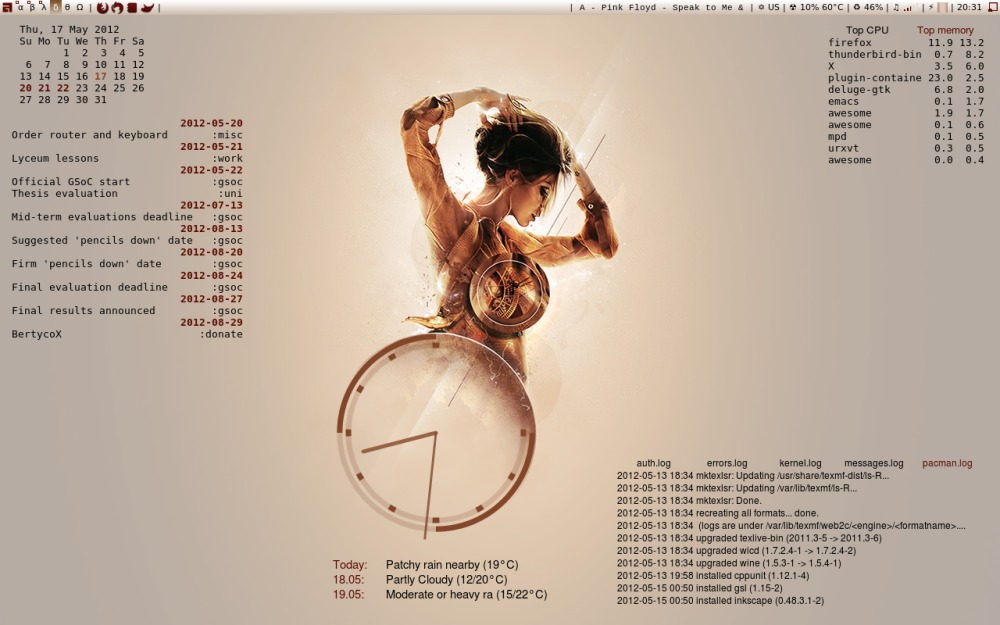
Task: Click agenda item 'Thesis evaluation'
Action: pyautogui.click(x=64, y=193)
